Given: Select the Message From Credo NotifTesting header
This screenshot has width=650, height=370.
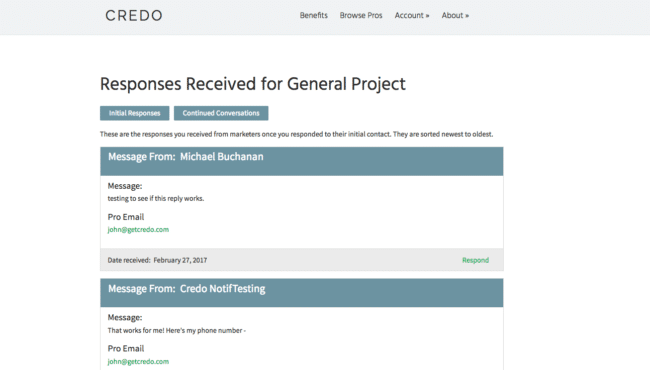Looking at the screenshot, I should click(x=302, y=293).
